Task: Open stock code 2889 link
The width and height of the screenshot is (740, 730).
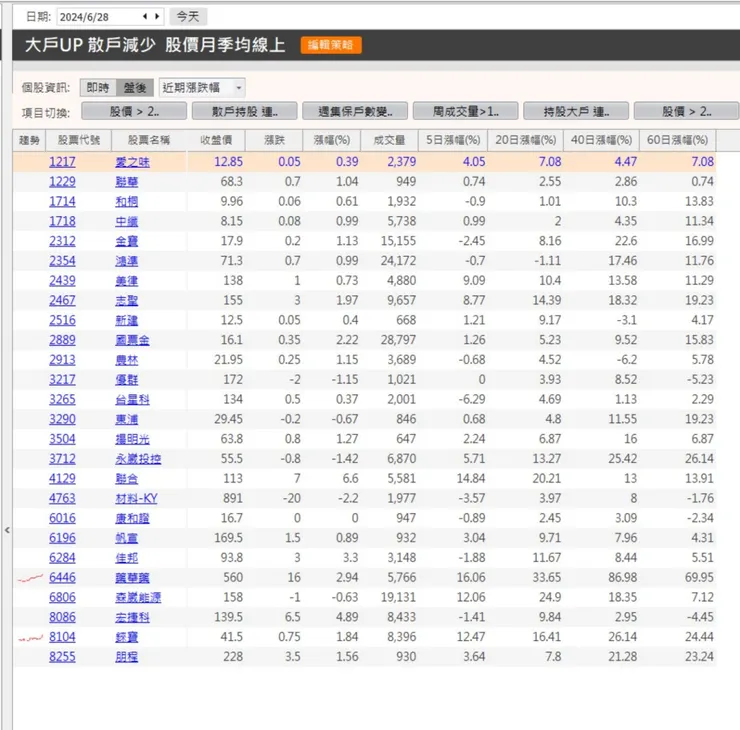Action: 62,340
